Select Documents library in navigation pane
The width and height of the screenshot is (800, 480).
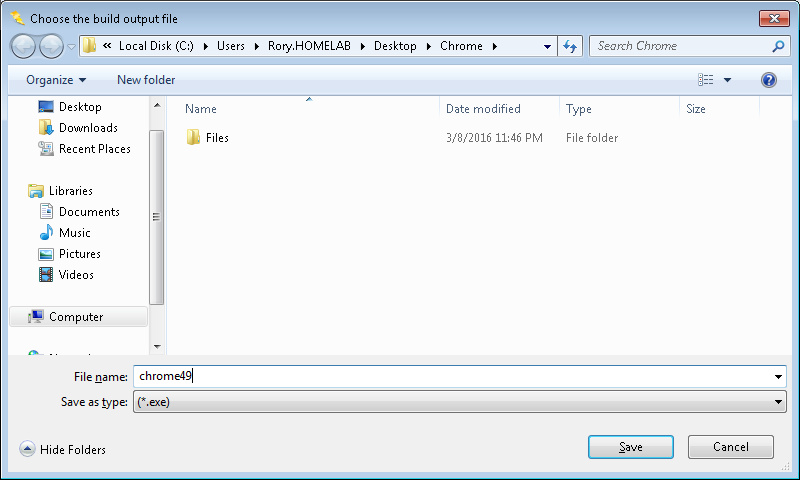click(x=89, y=212)
